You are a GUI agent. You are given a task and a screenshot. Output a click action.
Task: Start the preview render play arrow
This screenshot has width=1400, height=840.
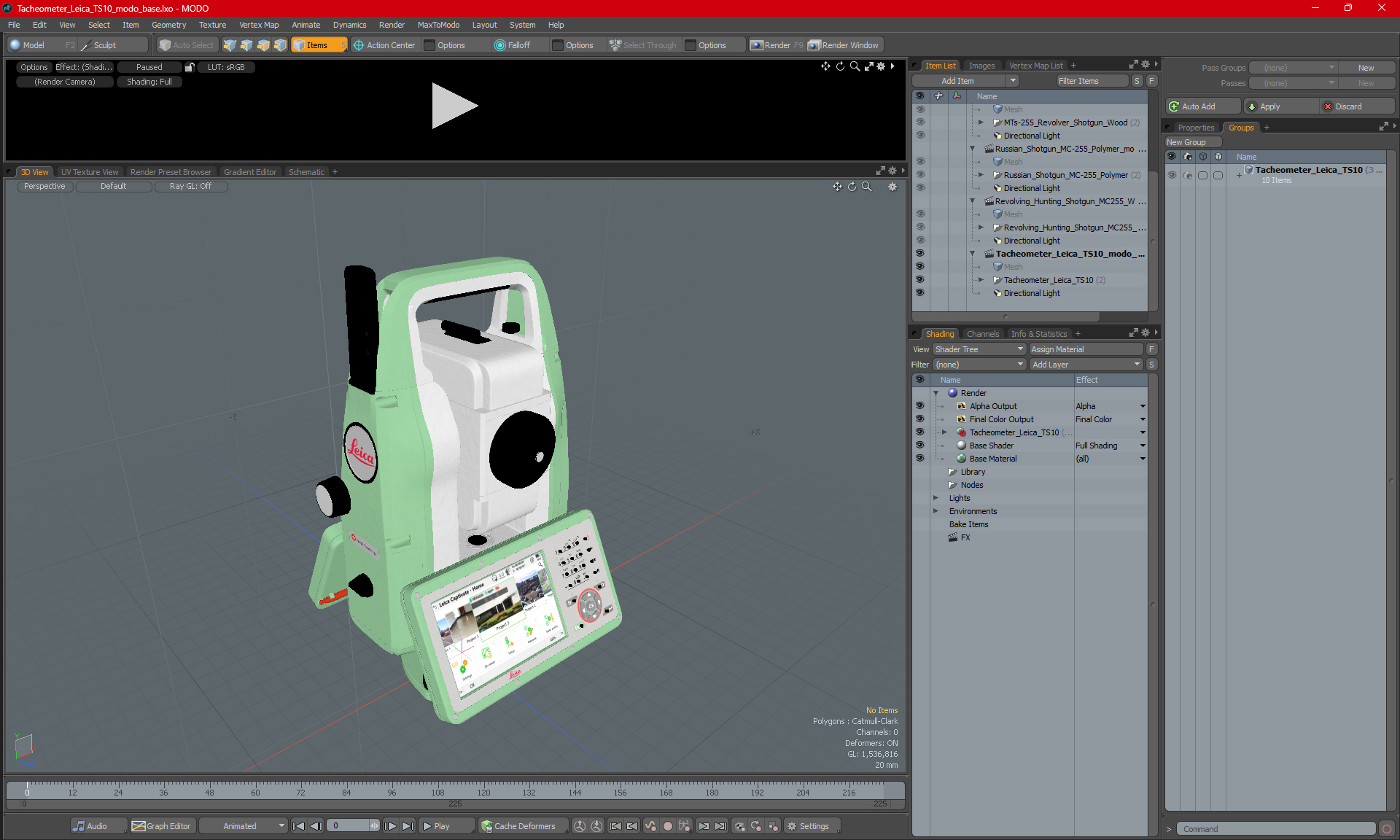click(454, 106)
